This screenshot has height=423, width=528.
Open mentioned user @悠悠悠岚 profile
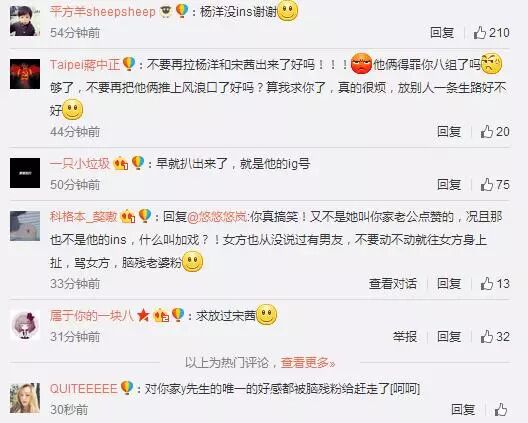[x=217, y=217]
